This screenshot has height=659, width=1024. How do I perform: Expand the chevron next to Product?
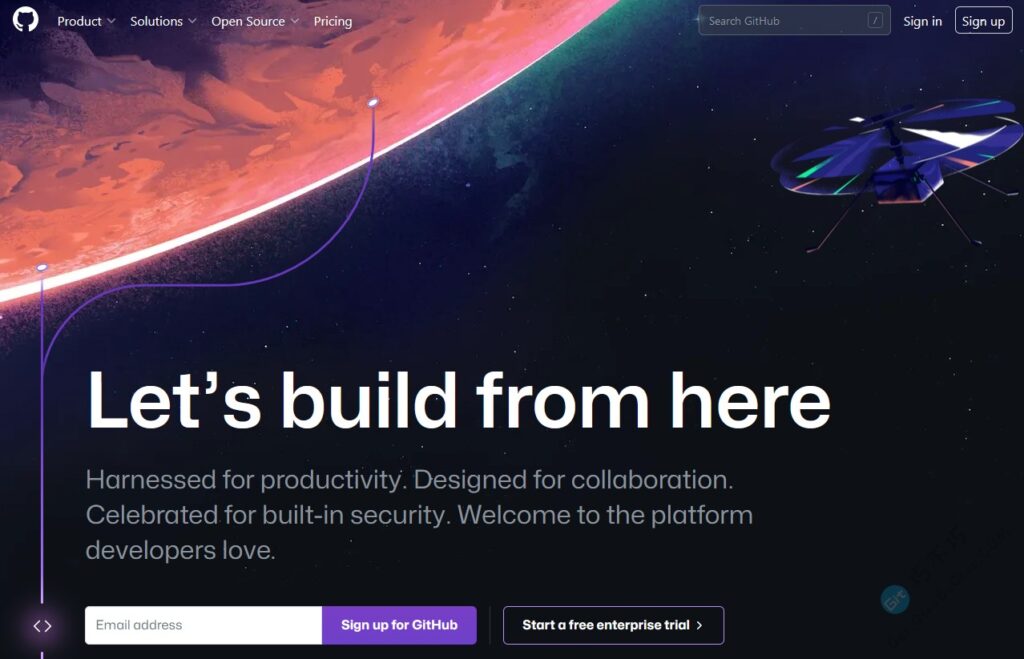coord(111,22)
